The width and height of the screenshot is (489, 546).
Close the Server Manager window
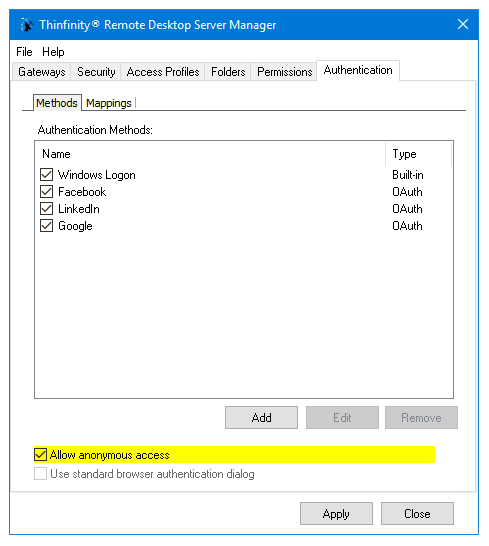(463, 24)
